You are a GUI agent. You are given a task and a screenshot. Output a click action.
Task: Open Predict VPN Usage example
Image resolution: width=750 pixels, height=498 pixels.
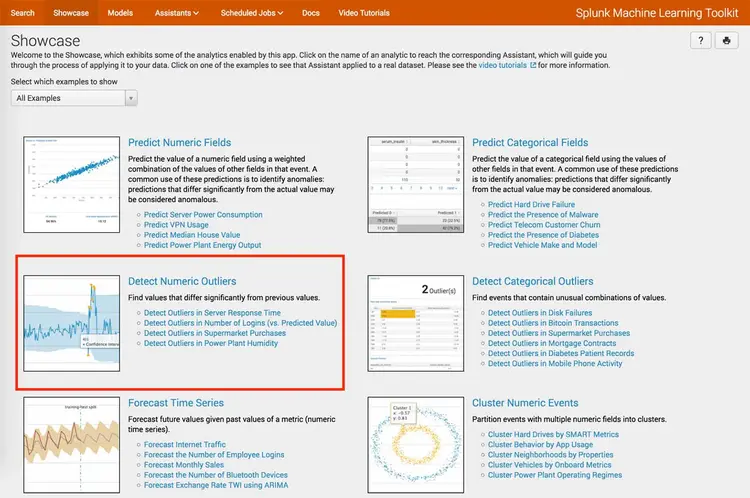[x=176, y=225]
